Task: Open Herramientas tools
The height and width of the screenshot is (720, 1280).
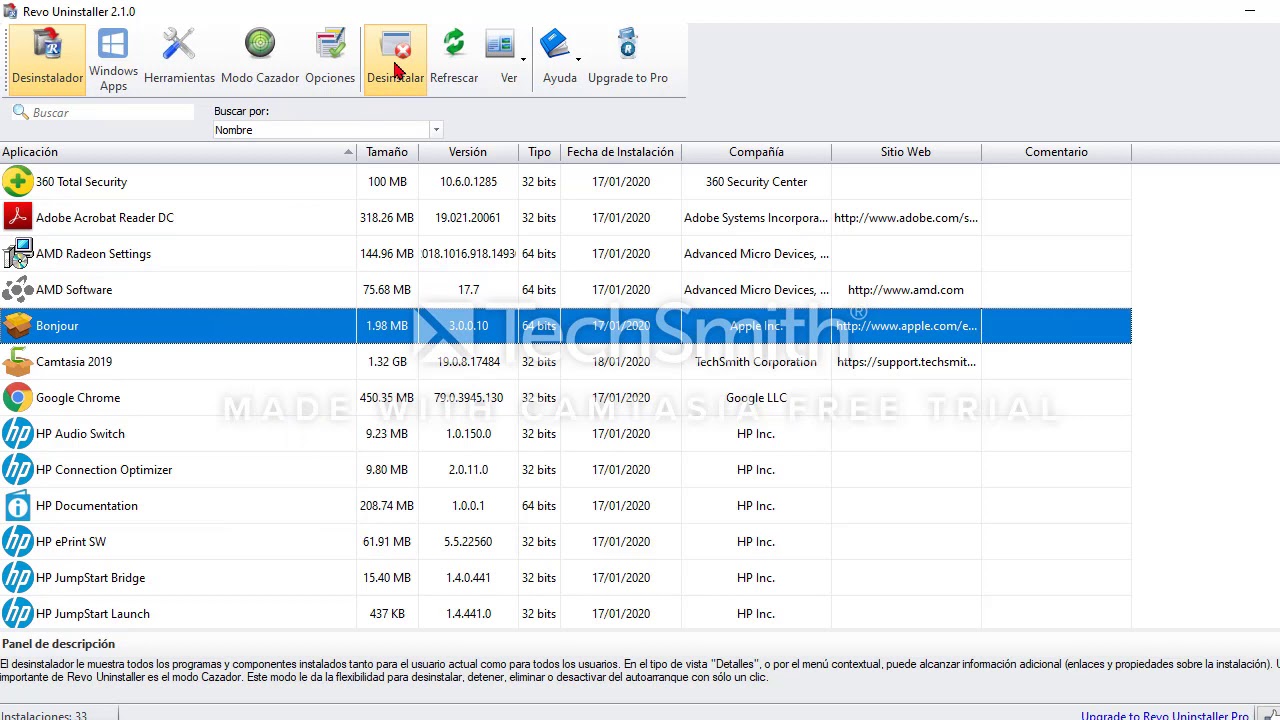Action: tap(179, 59)
